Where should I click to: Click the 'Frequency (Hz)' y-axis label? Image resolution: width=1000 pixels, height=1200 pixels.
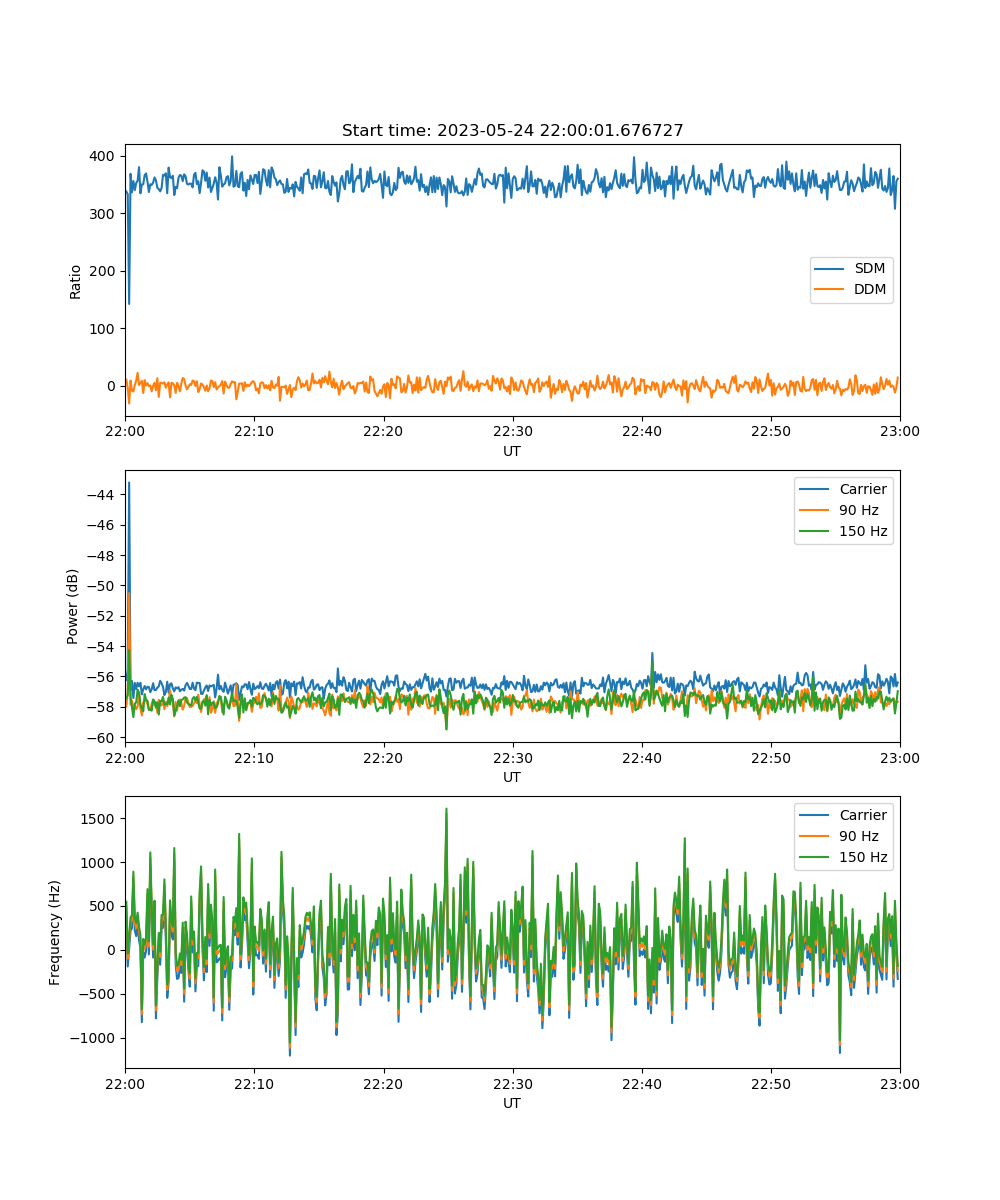click(x=55, y=933)
